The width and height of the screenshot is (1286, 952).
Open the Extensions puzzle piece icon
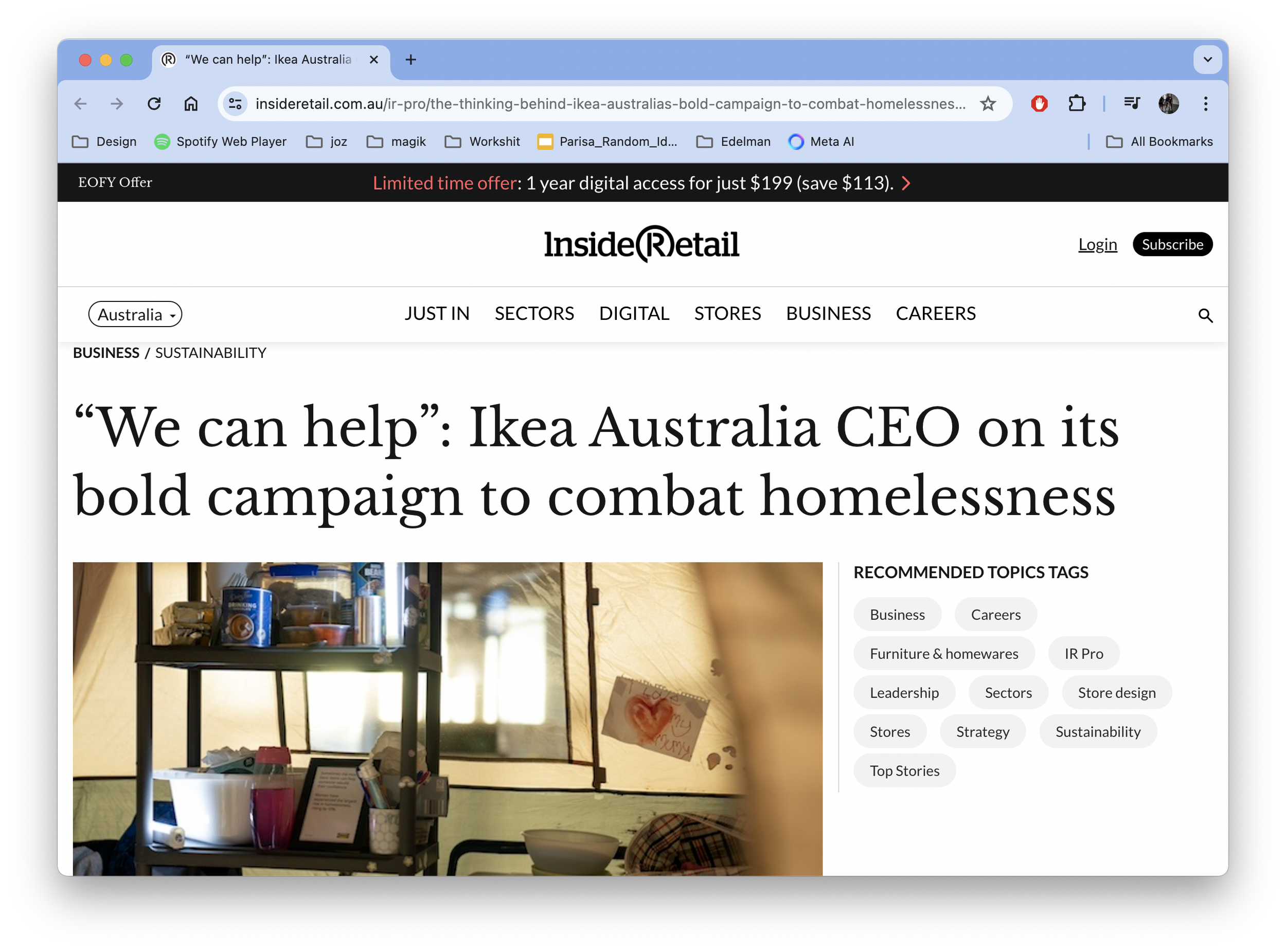[x=1076, y=104]
